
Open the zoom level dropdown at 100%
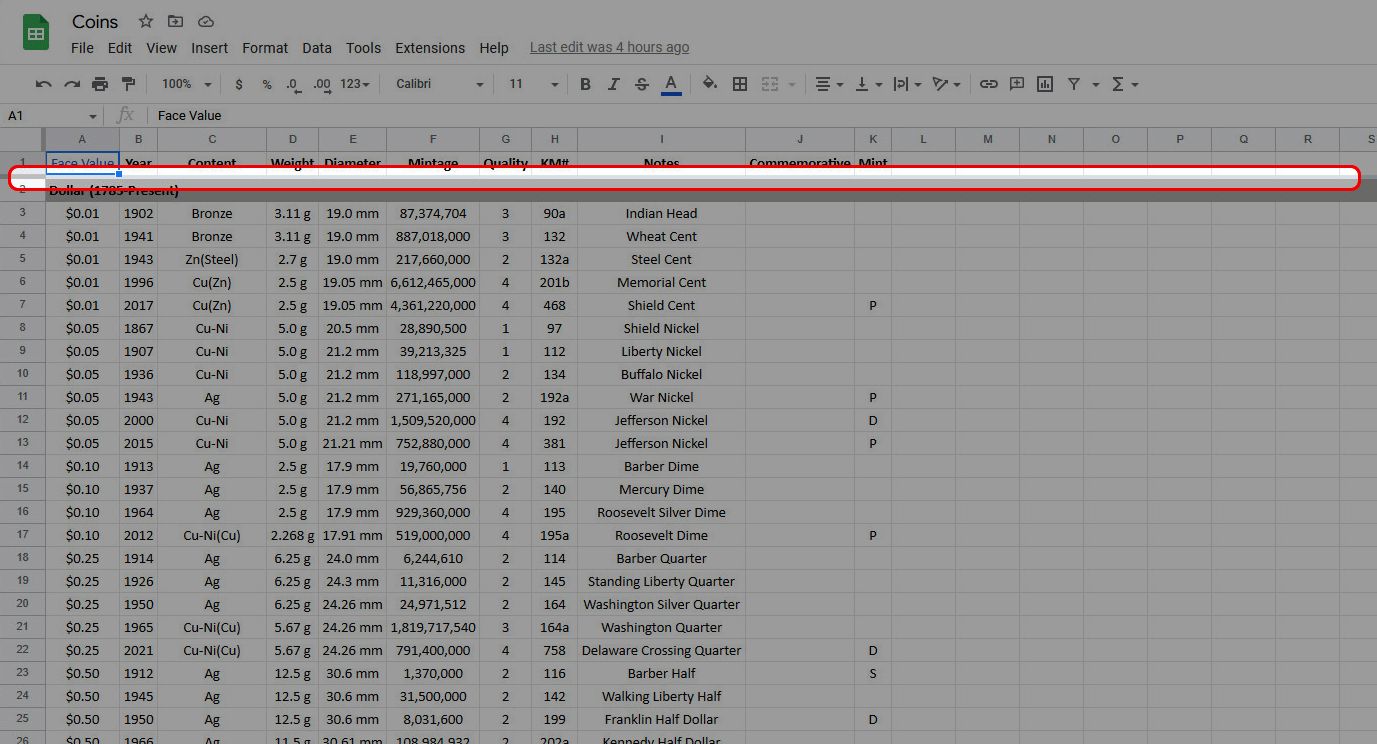click(186, 84)
